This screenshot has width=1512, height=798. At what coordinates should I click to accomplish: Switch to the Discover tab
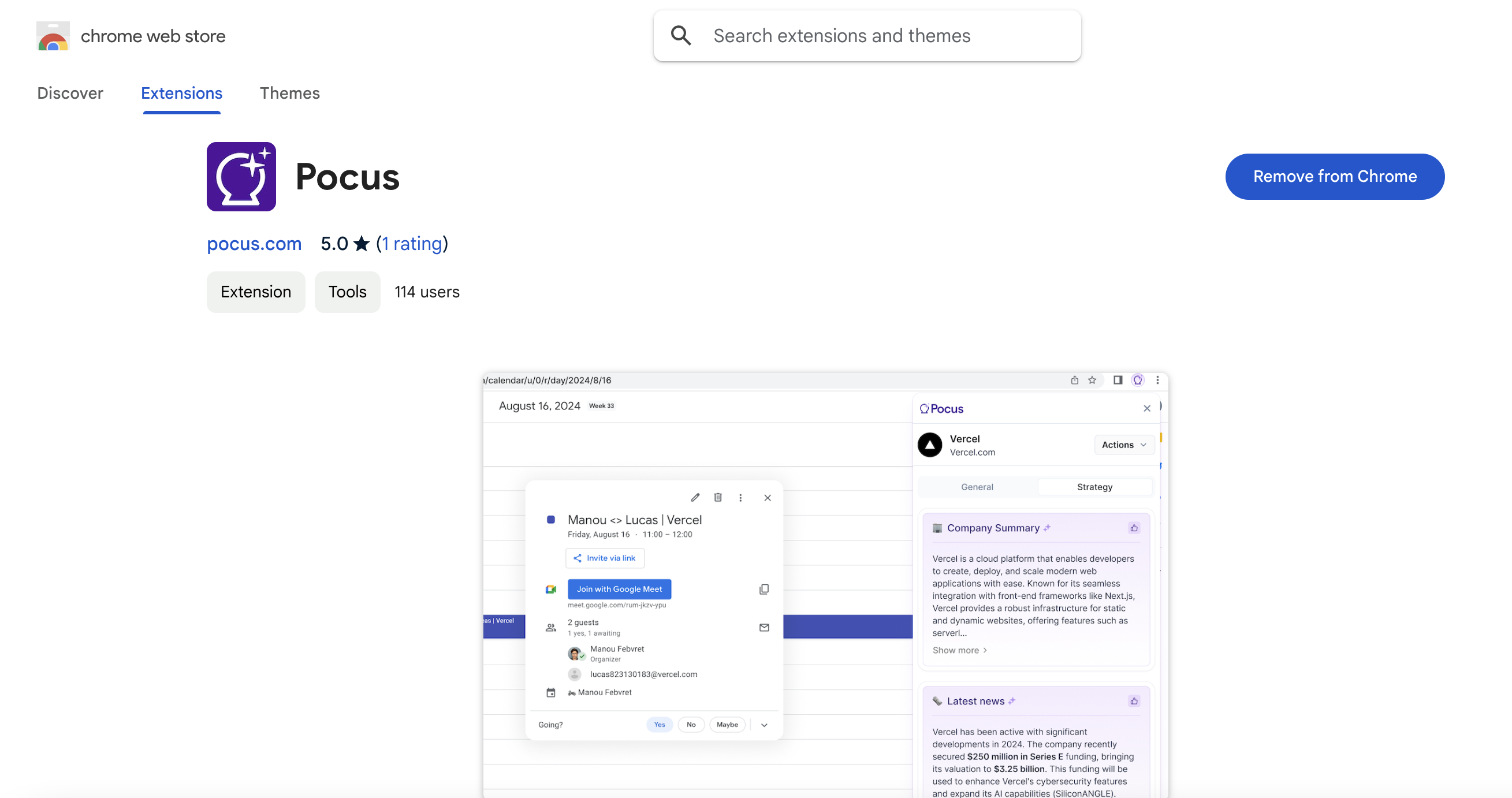pos(70,94)
